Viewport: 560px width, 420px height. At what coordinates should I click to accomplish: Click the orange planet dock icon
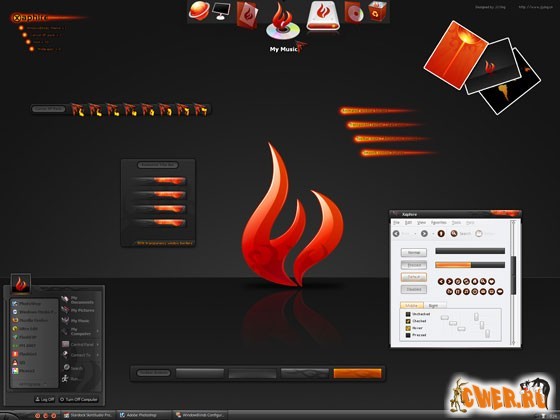tap(199, 11)
